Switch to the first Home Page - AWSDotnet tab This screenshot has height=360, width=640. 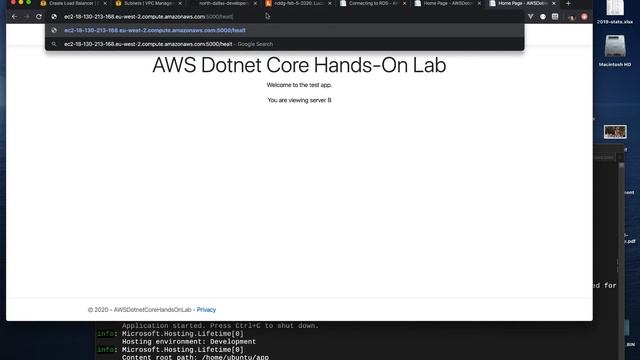[x=448, y=3]
